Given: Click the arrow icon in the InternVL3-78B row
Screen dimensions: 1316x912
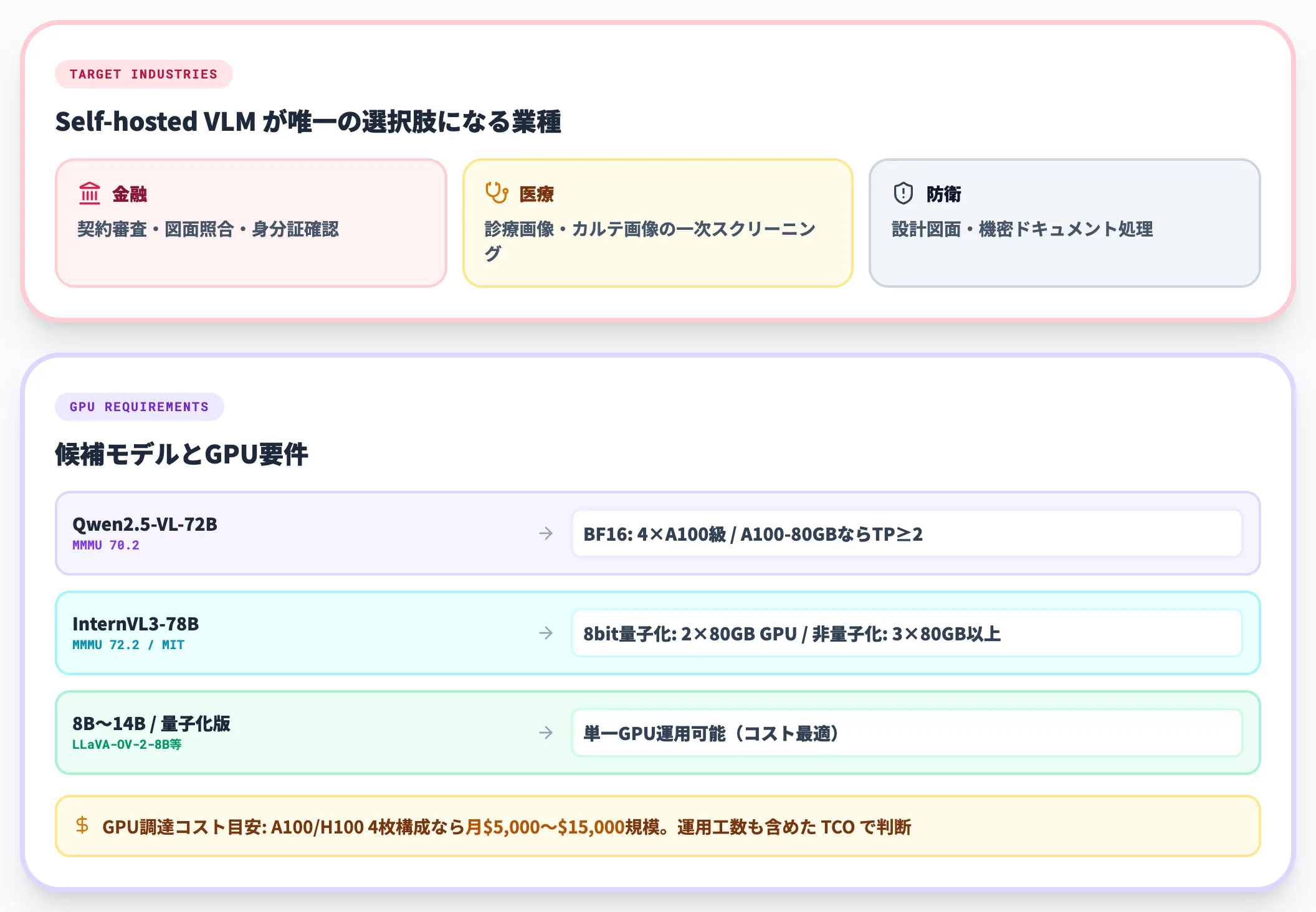Looking at the screenshot, I should (x=546, y=633).
